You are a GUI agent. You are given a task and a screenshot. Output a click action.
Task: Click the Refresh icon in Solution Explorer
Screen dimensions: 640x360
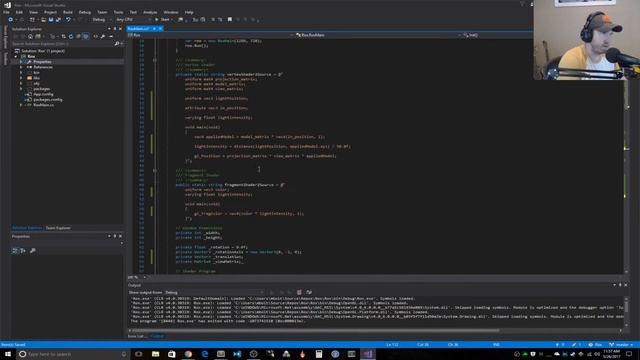pyautogui.click(x=71, y=36)
